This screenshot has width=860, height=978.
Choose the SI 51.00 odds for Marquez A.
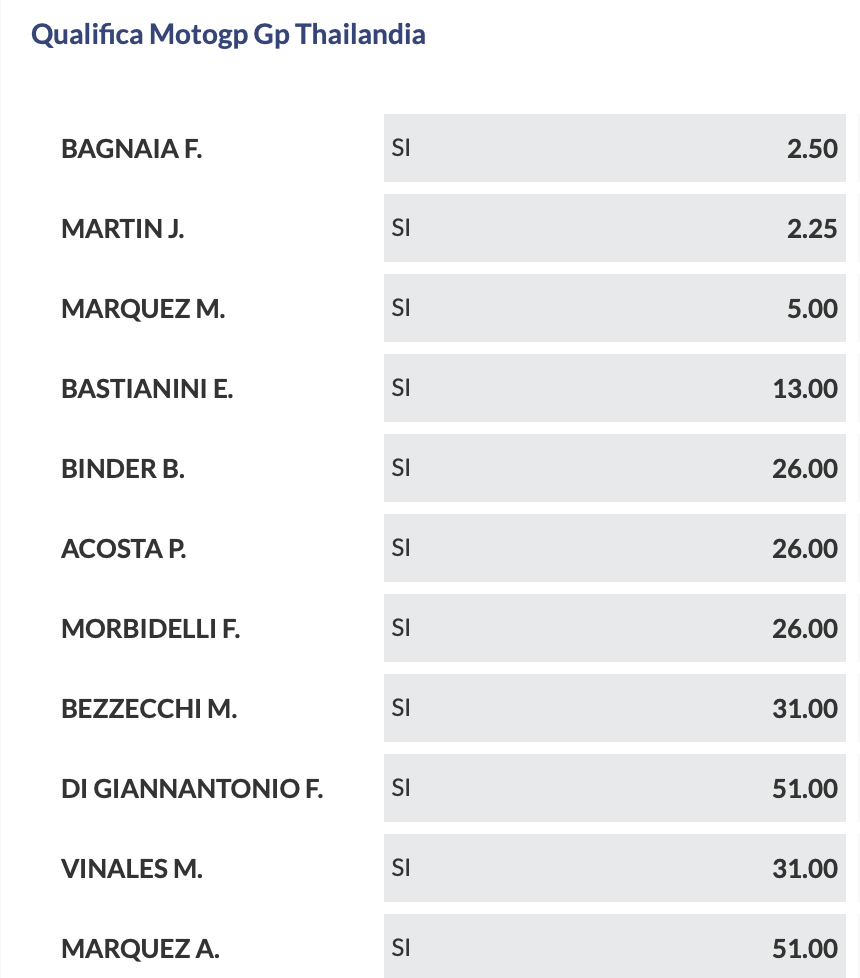[x=614, y=945]
